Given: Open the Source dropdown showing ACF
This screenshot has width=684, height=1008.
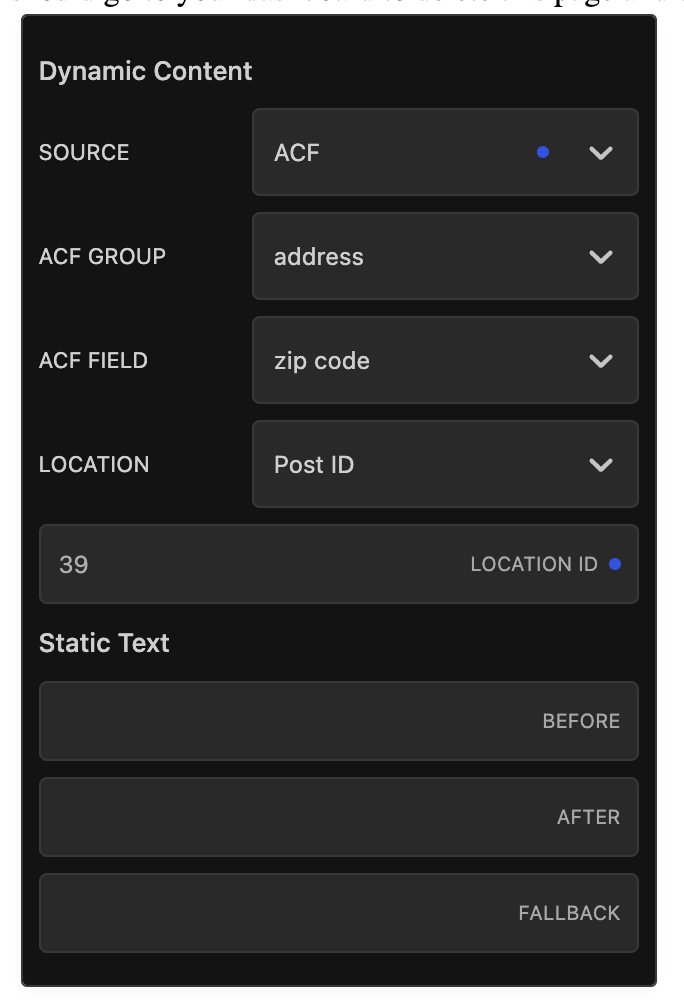Looking at the screenshot, I should tap(400, 153).
